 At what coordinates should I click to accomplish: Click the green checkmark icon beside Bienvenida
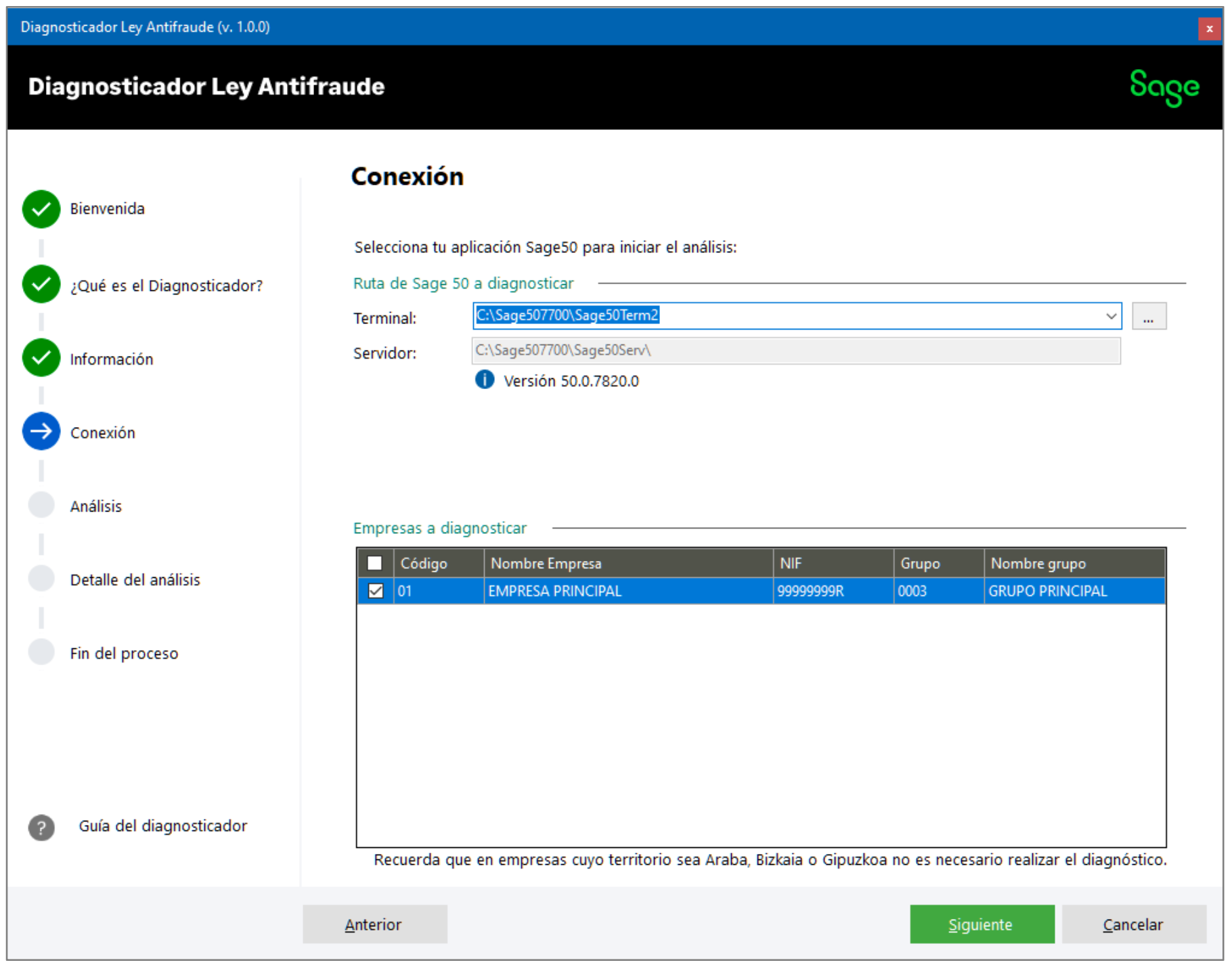tap(41, 209)
